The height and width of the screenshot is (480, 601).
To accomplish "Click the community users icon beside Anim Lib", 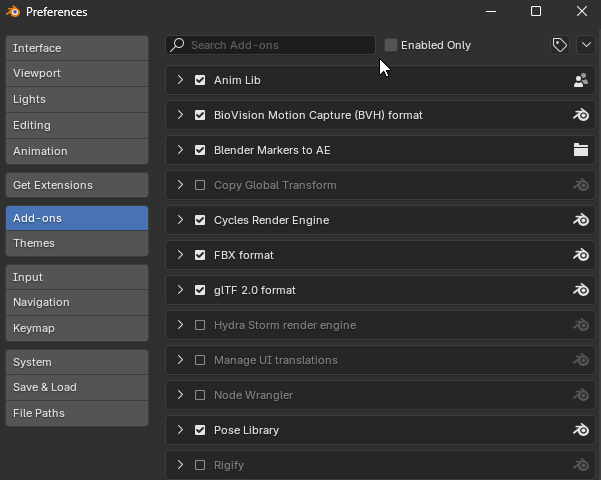I will 580,80.
